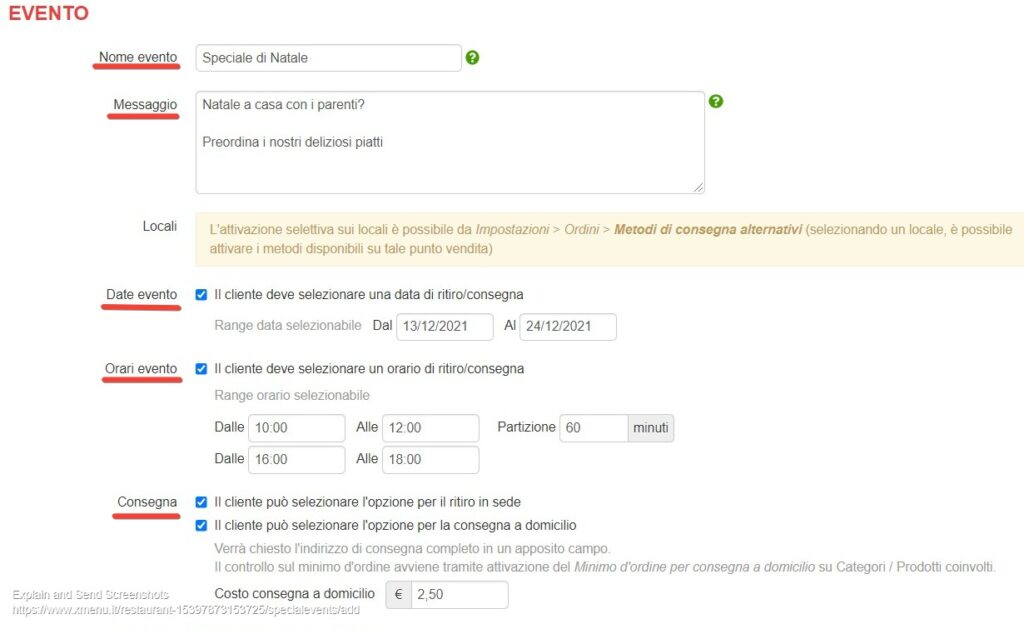Click 'Metodi di consegna alternativi' bold text
The width and height of the screenshot is (1024, 629).
tap(708, 229)
